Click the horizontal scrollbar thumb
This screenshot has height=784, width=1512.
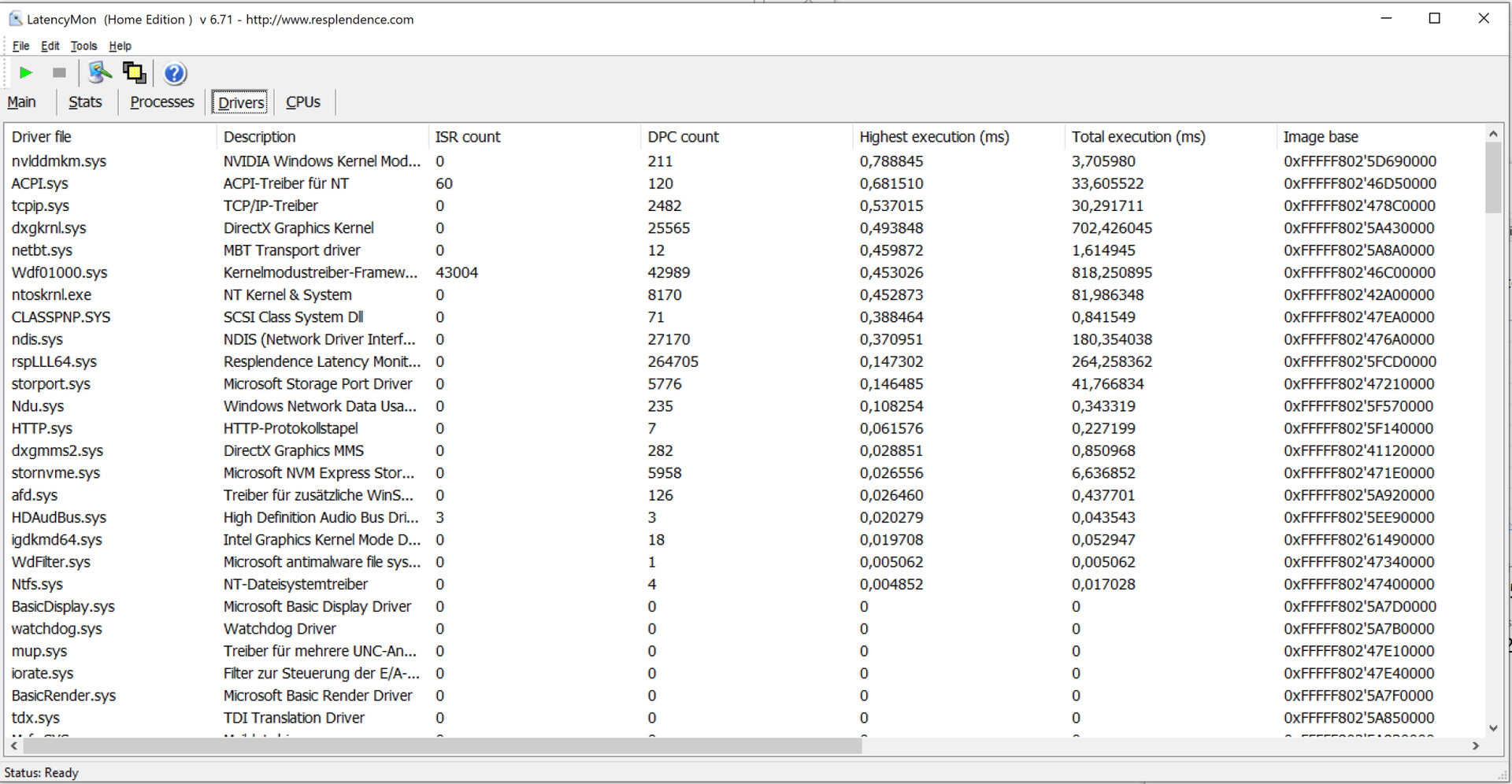(441, 745)
